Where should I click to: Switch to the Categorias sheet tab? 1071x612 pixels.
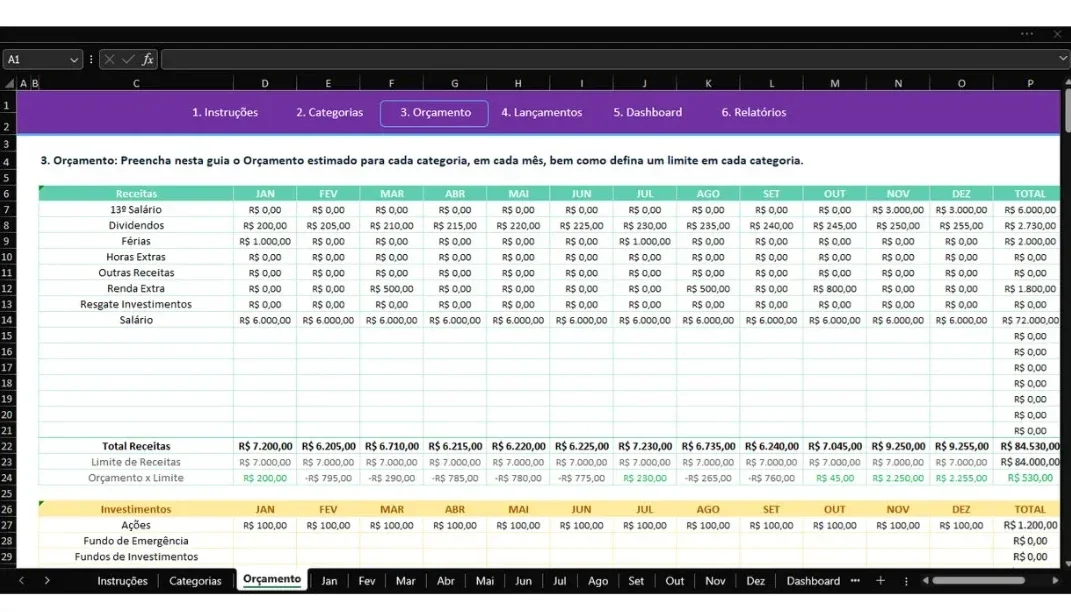click(195, 581)
